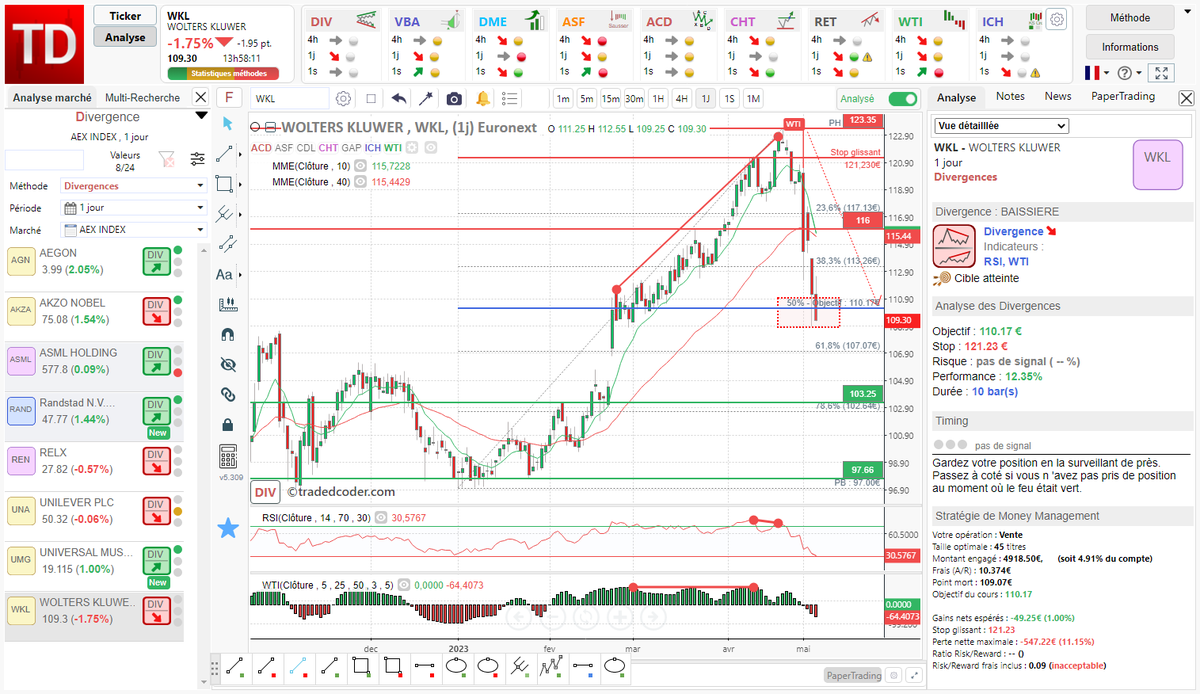Select the zigzag wave bottom toolbar tool
The width and height of the screenshot is (1200, 694).
[550, 667]
